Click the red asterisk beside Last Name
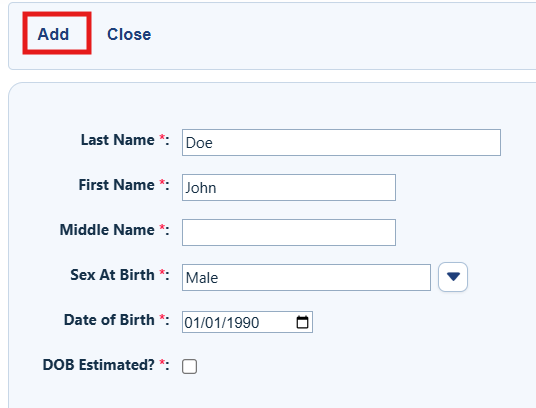 162,138
